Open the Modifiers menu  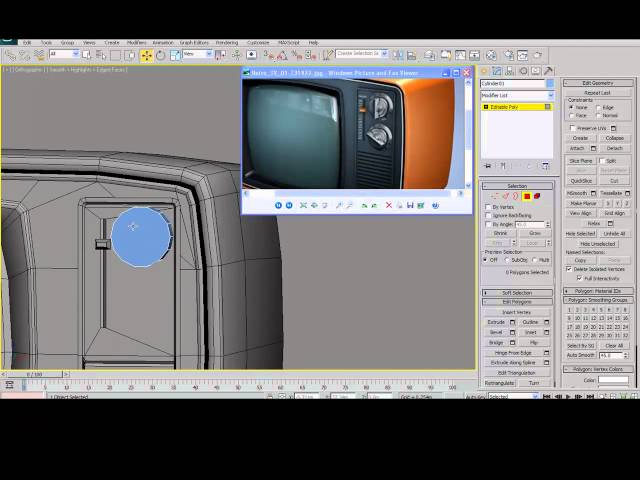pos(136,42)
